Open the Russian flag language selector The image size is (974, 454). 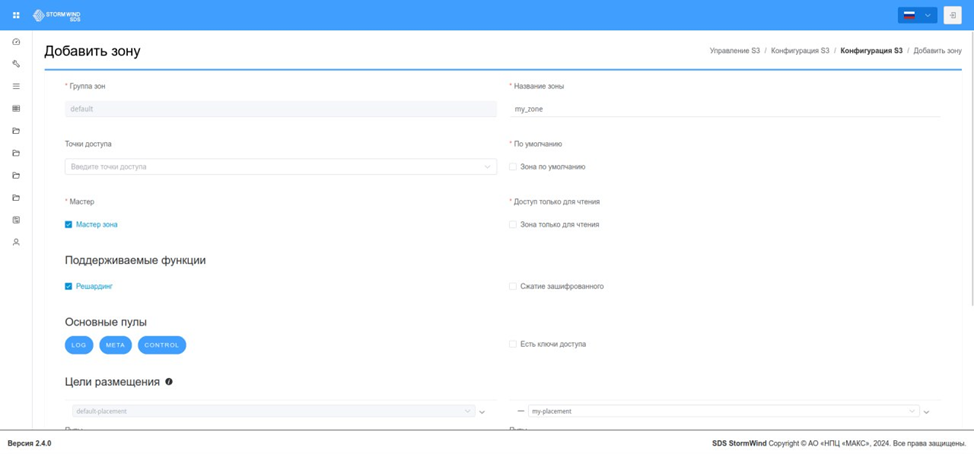(x=917, y=15)
